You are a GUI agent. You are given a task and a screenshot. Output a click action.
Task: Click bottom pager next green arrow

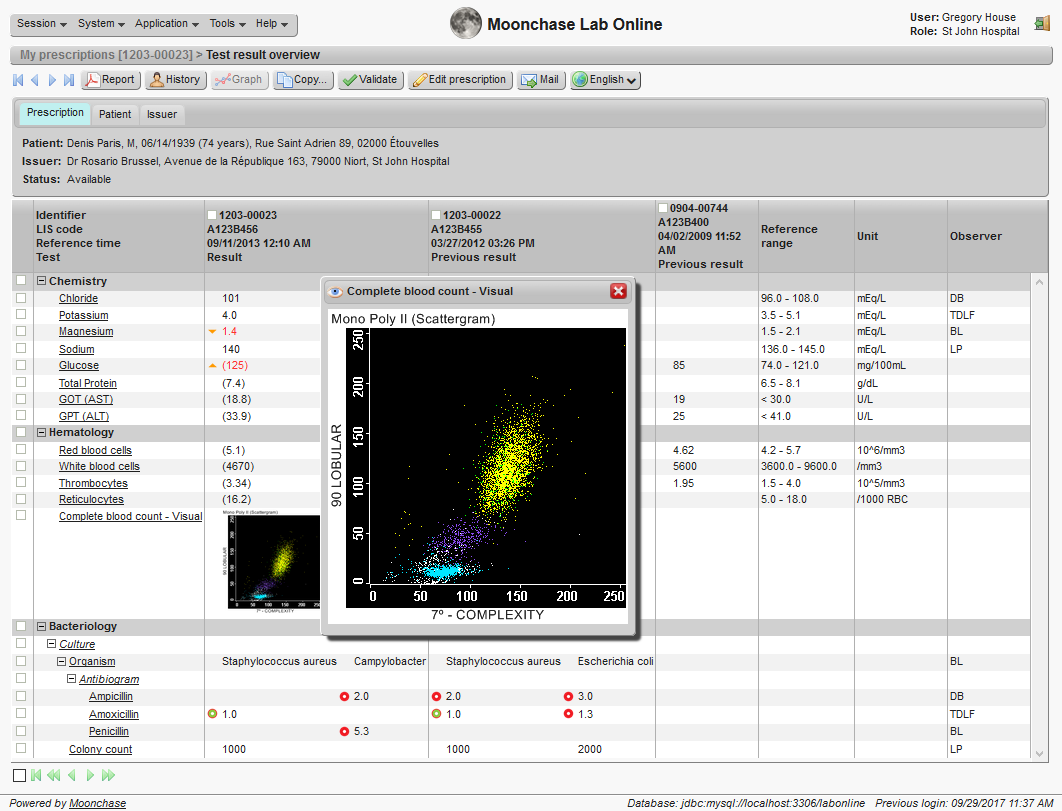90,775
